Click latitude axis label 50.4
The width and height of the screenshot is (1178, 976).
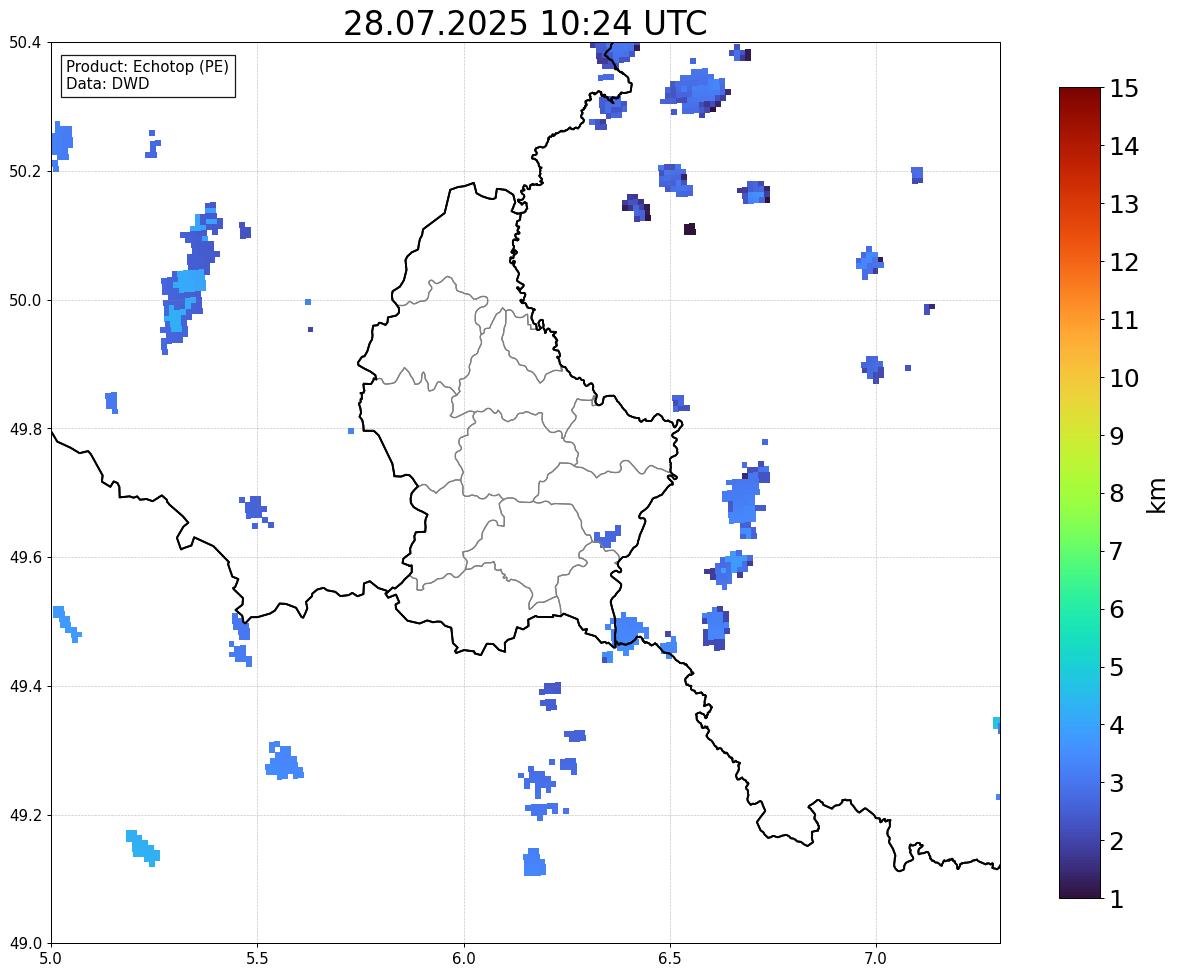tap(26, 43)
